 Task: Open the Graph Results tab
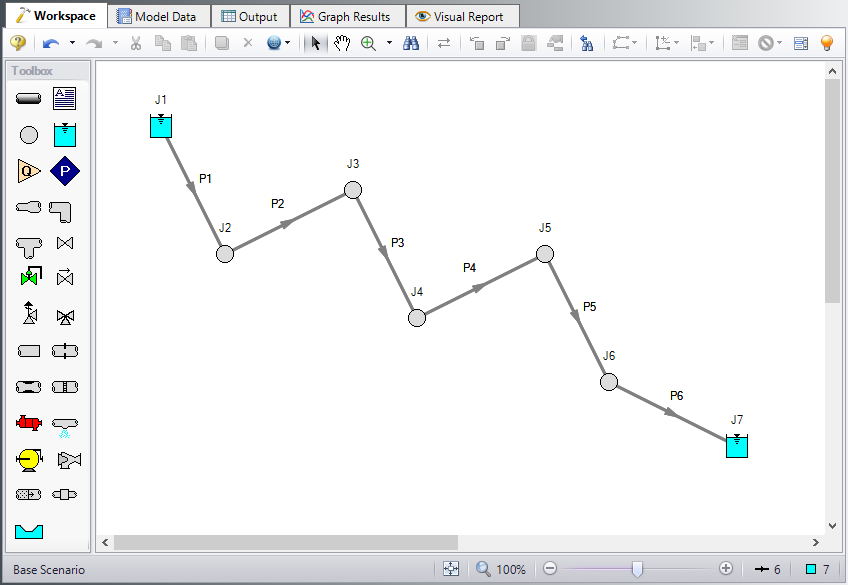point(347,16)
